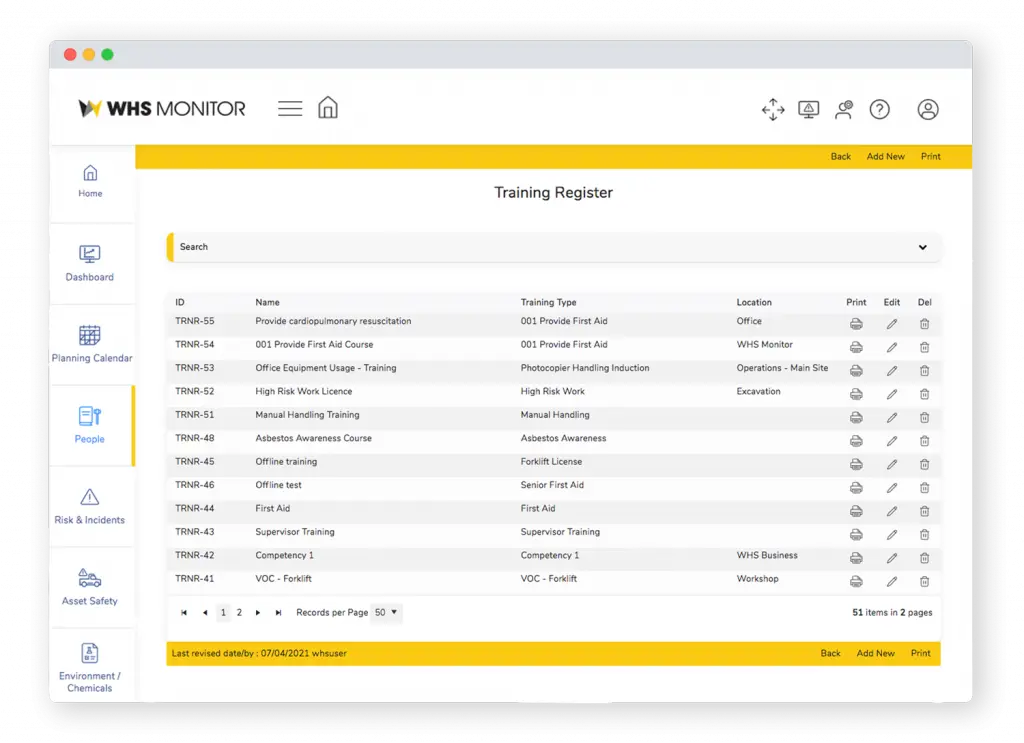The image size is (1024, 743).
Task: Select Home from the left sidebar
Action: coord(89,180)
